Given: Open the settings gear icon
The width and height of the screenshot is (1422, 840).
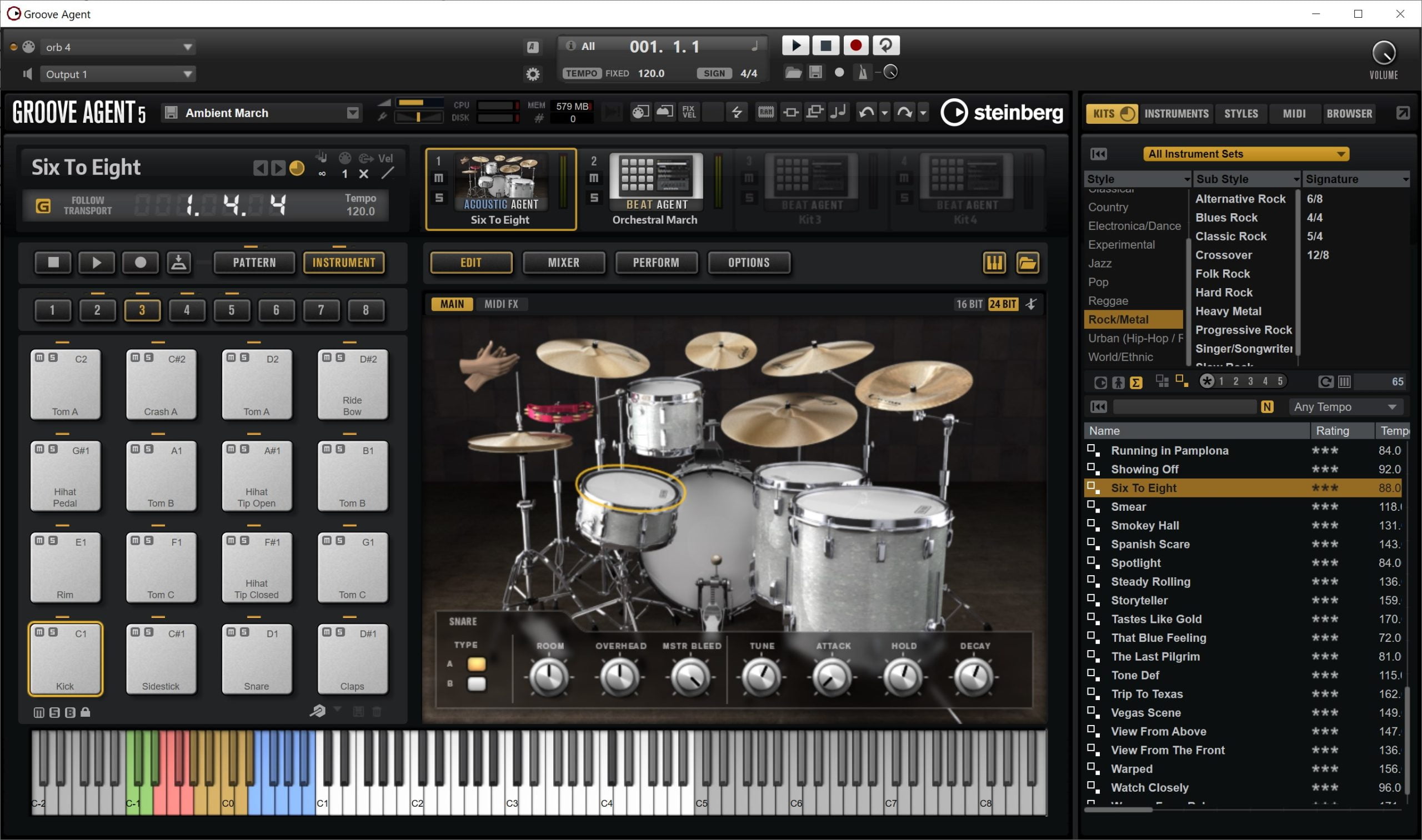Looking at the screenshot, I should click(532, 74).
